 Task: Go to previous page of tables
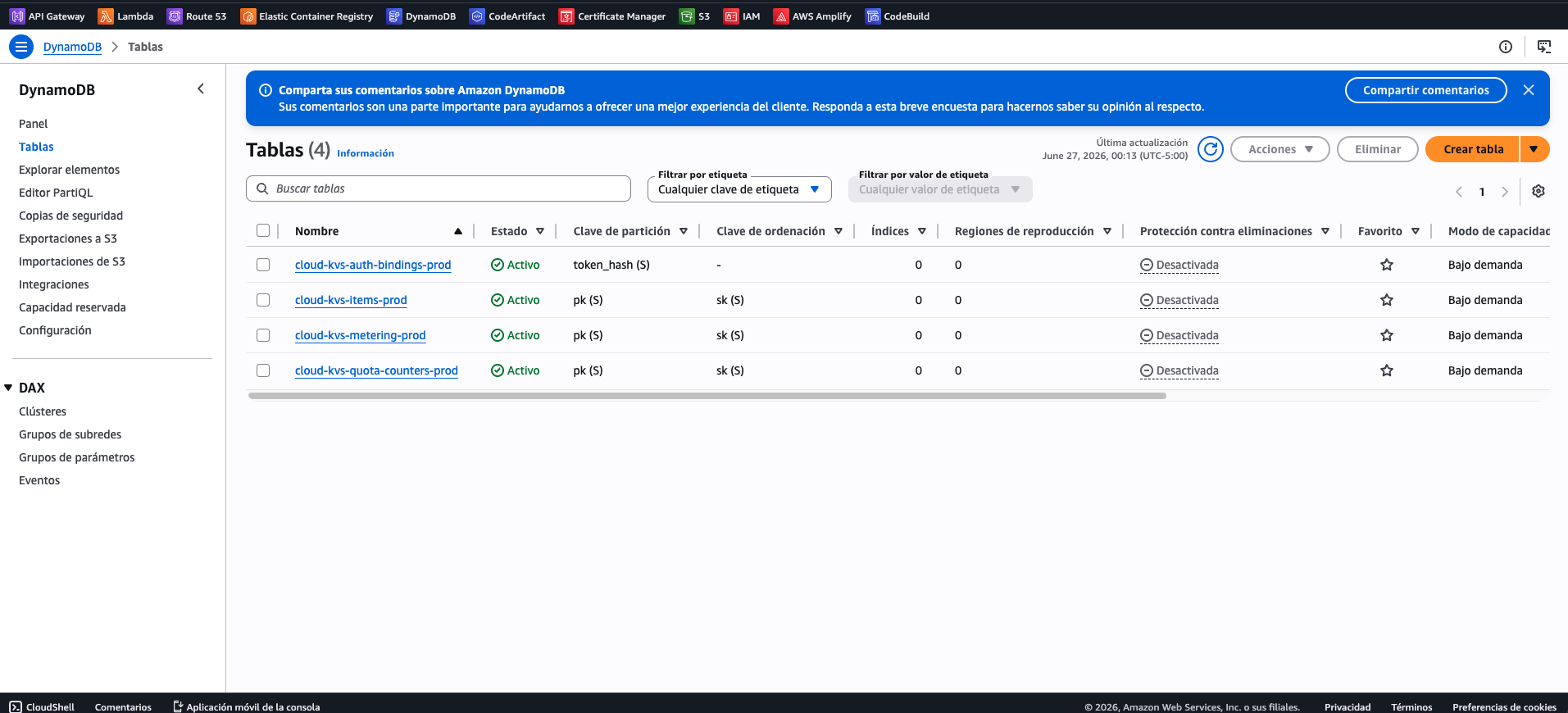(1459, 192)
